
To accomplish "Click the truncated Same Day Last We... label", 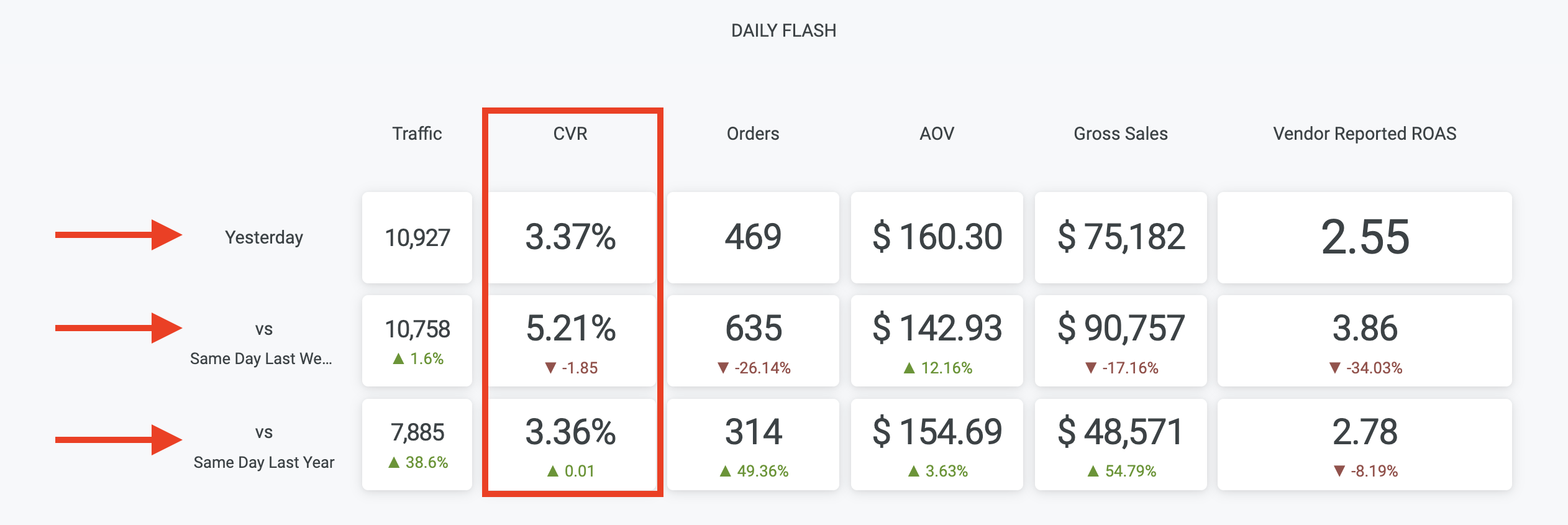I will [261, 358].
